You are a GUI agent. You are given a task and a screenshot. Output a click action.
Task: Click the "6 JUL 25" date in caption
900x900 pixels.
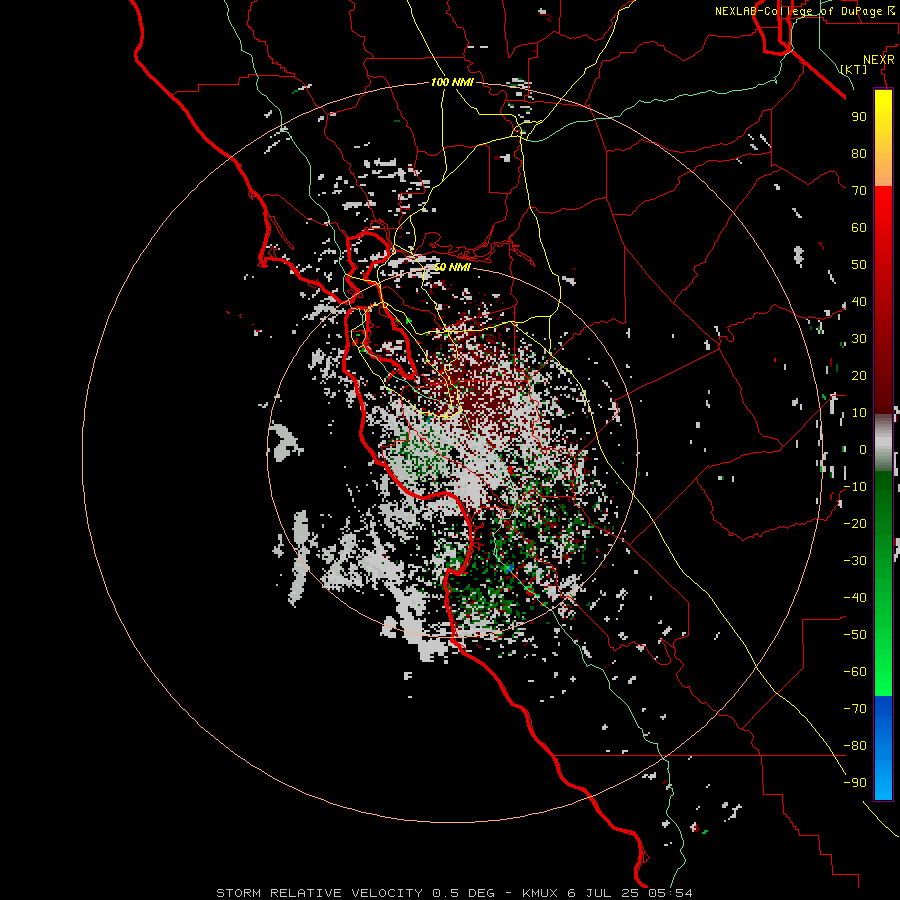604,893
